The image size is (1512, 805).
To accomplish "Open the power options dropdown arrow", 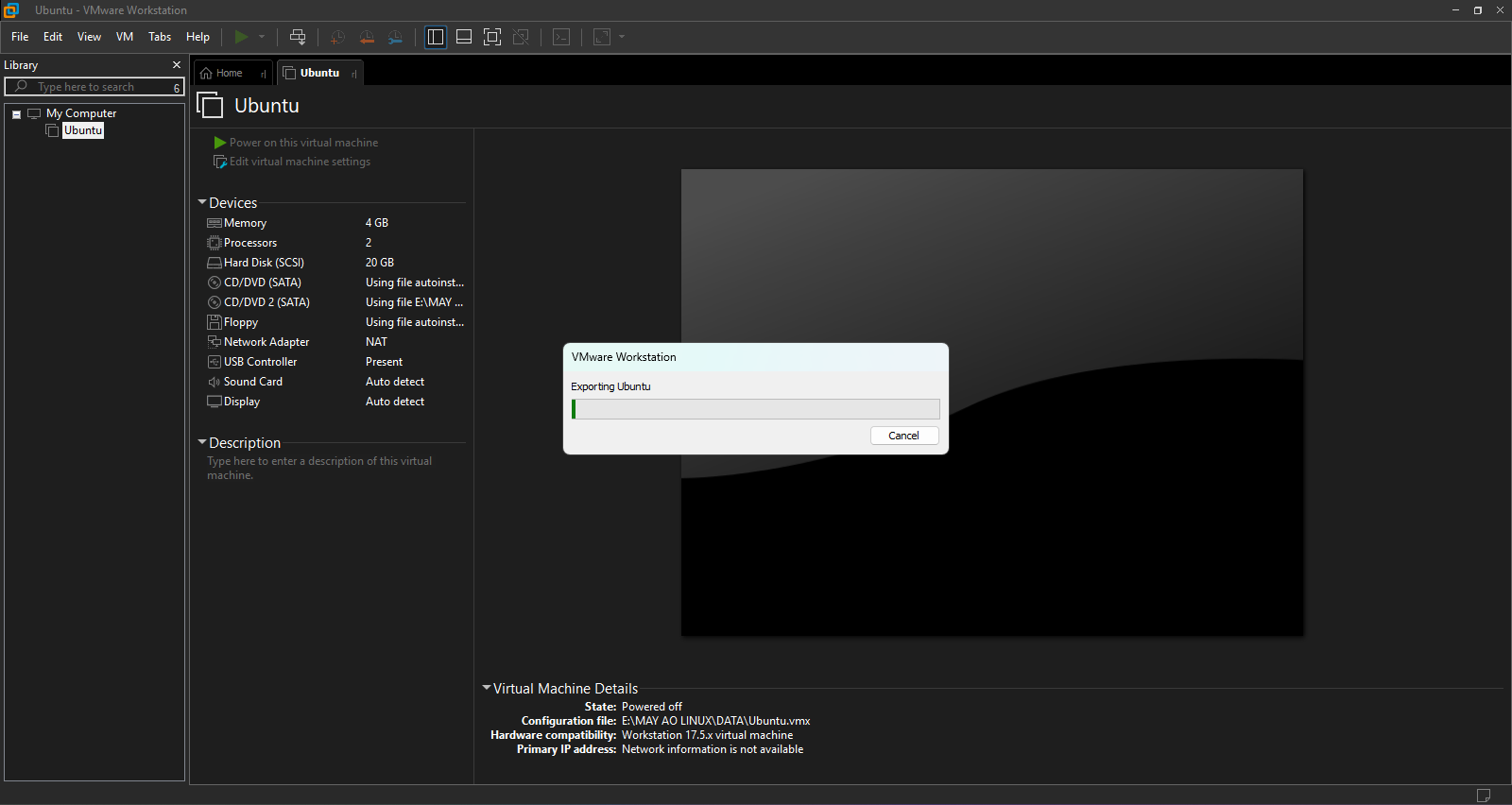I will pyautogui.click(x=262, y=37).
